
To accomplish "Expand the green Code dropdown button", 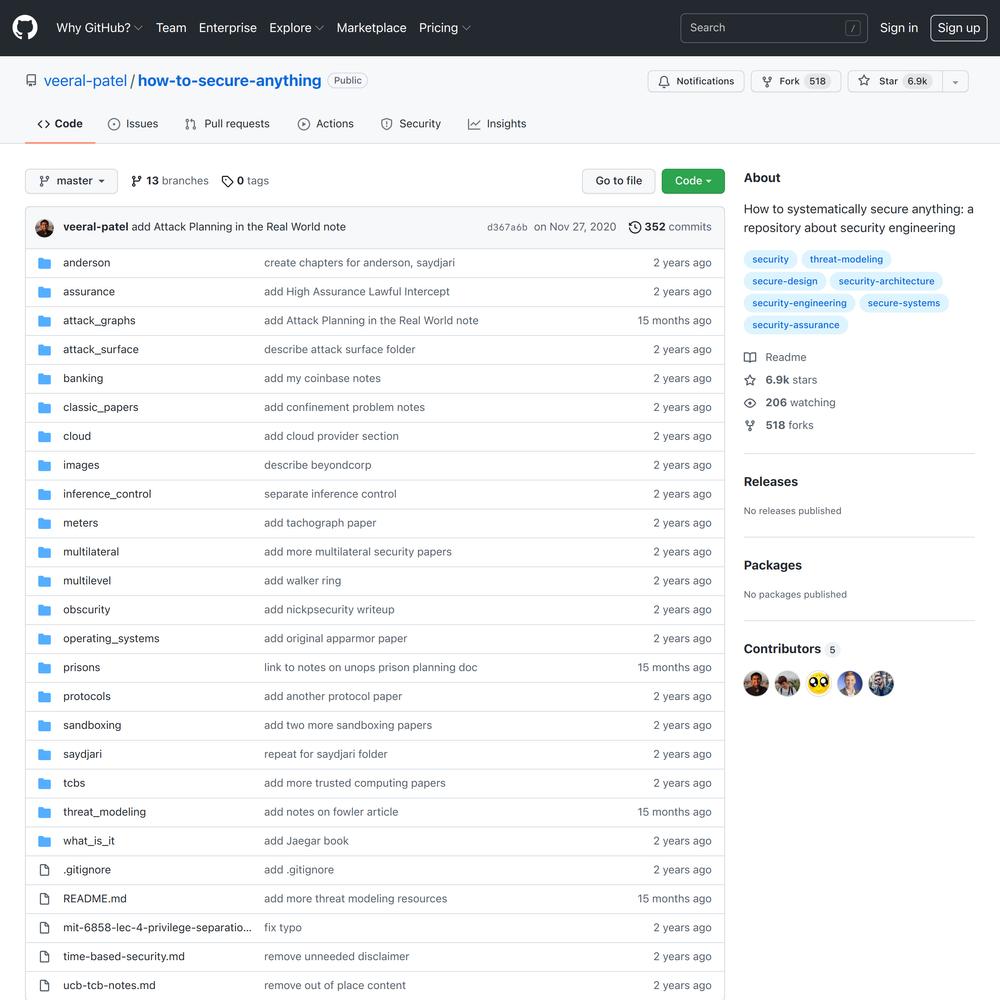I will (x=693, y=181).
